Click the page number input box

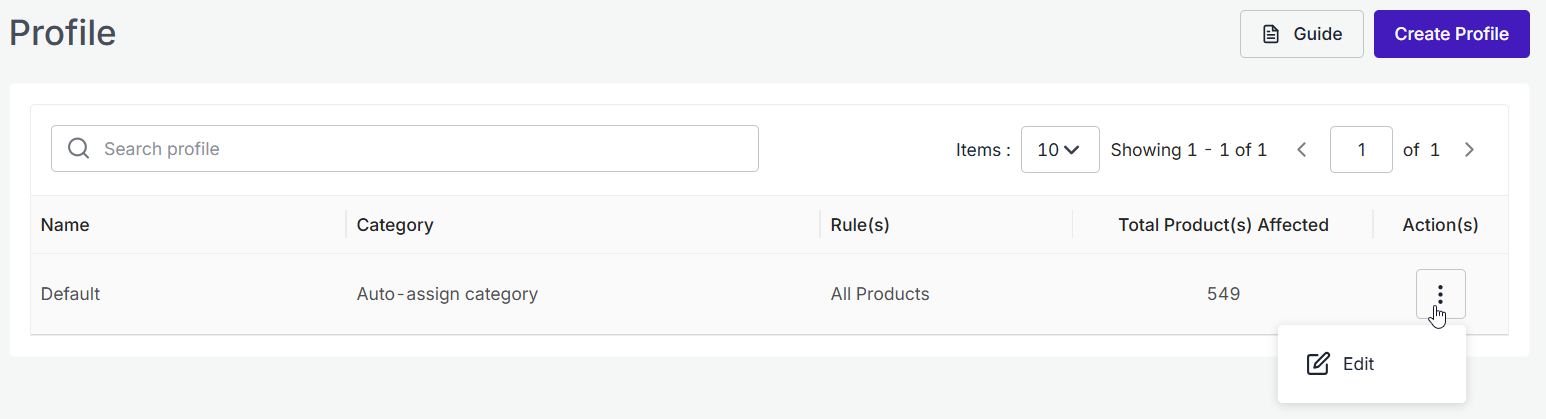1361,149
